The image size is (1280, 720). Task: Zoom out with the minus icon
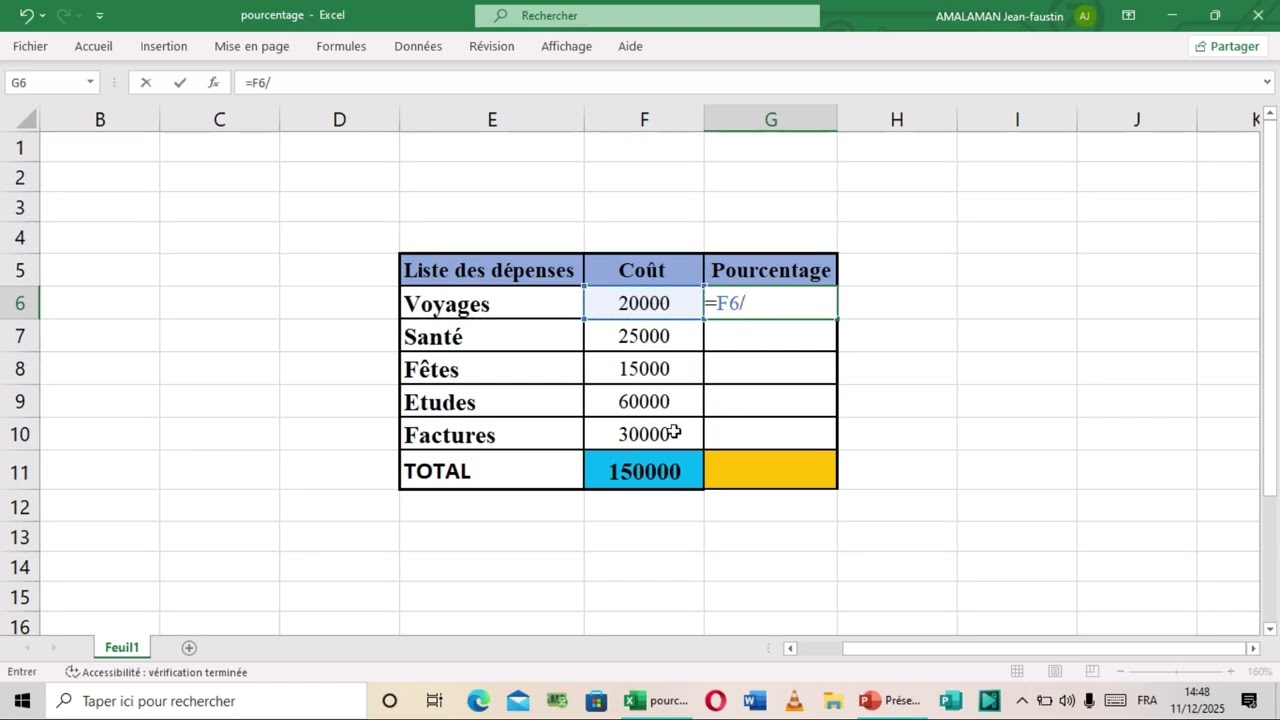click(x=1121, y=672)
